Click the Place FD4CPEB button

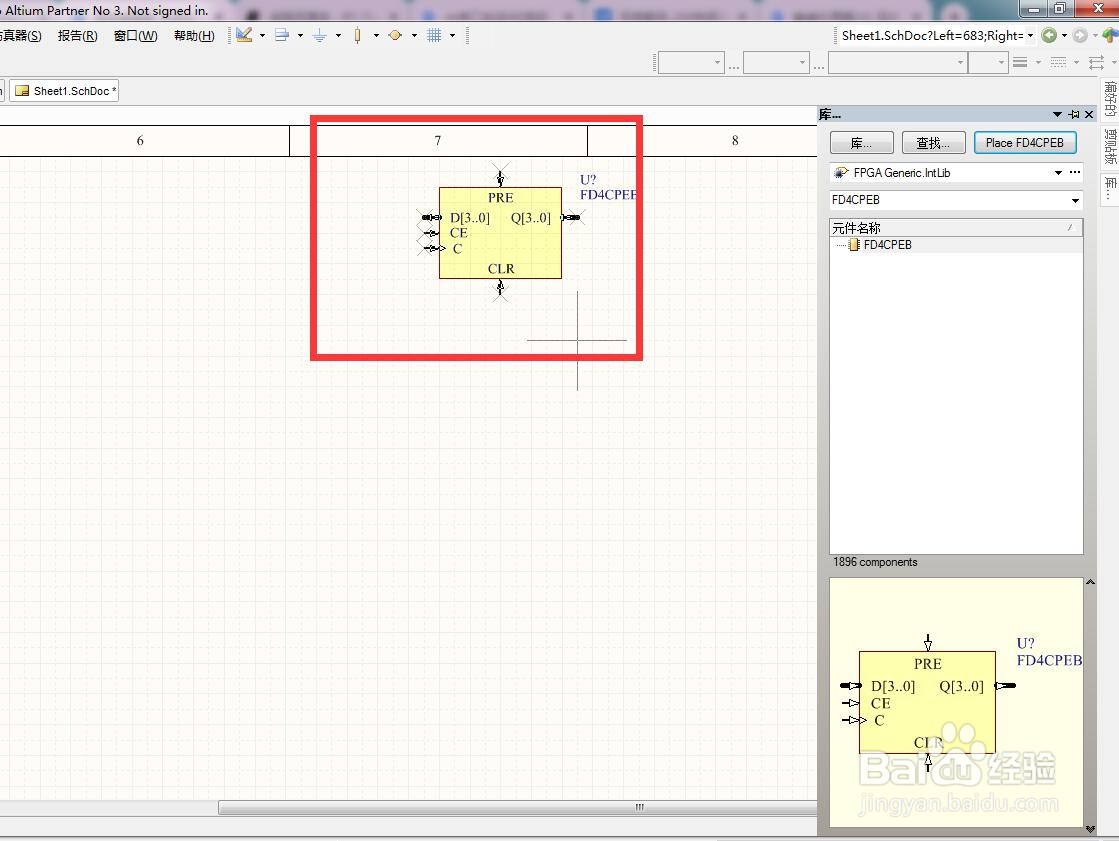pos(1025,143)
